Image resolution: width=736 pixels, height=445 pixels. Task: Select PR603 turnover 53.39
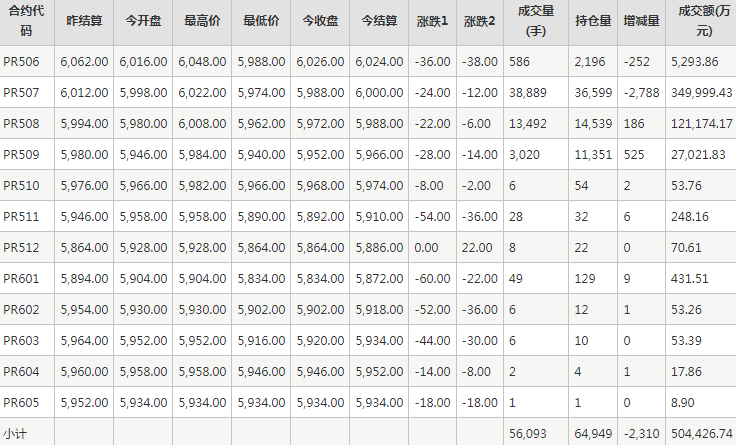coord(686,340)
